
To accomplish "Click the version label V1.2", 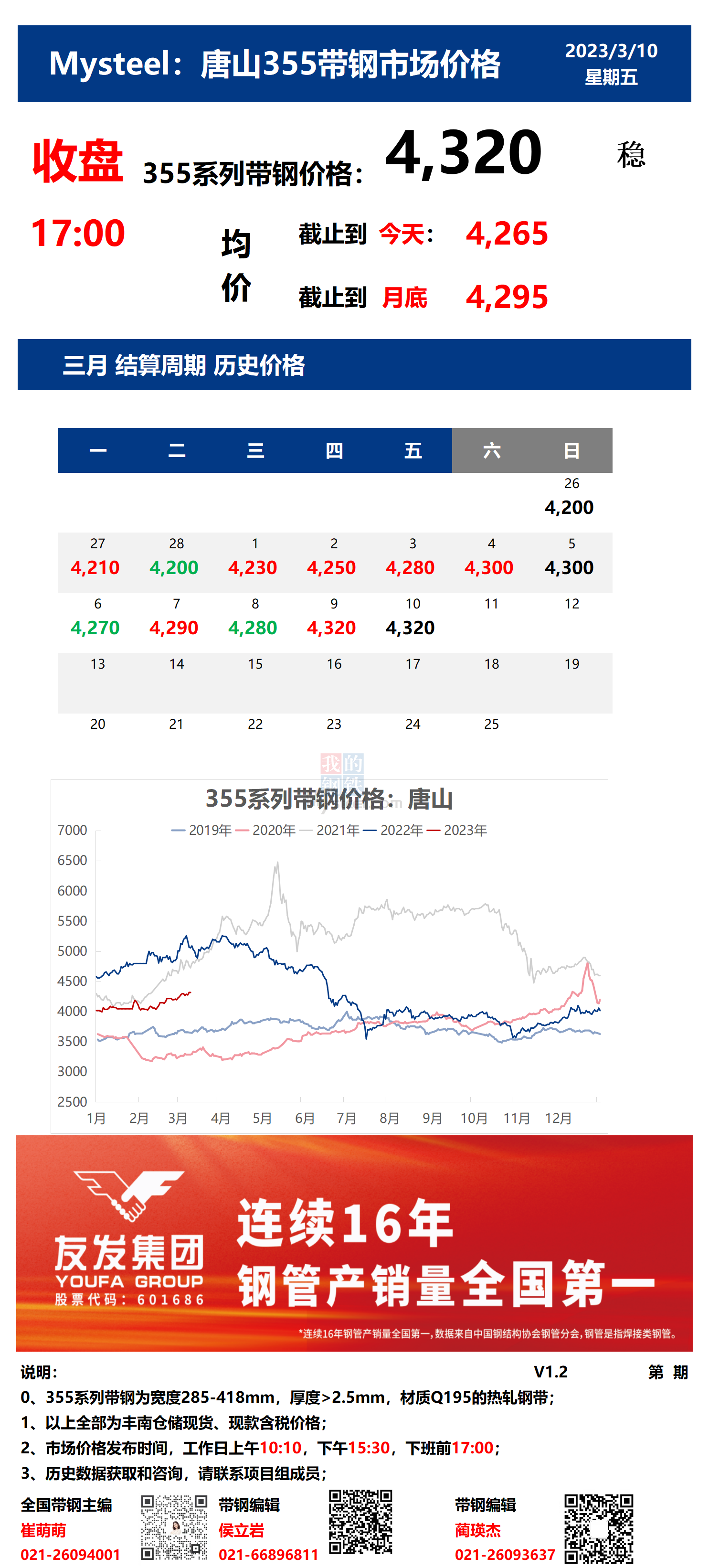I will click(551, 1371).
